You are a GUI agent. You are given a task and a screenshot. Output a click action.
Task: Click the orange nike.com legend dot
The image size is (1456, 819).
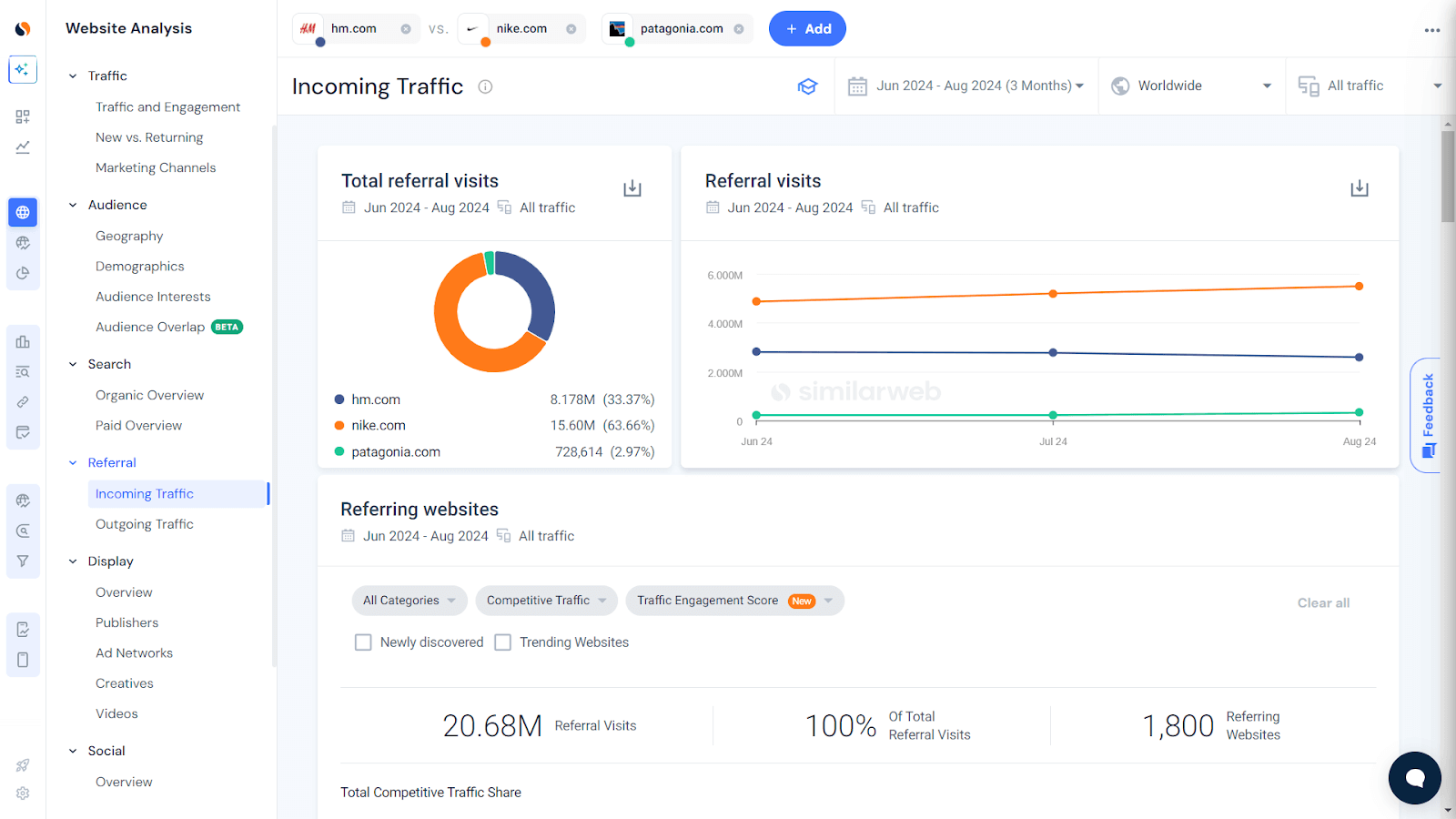click(x=339, y=426)
